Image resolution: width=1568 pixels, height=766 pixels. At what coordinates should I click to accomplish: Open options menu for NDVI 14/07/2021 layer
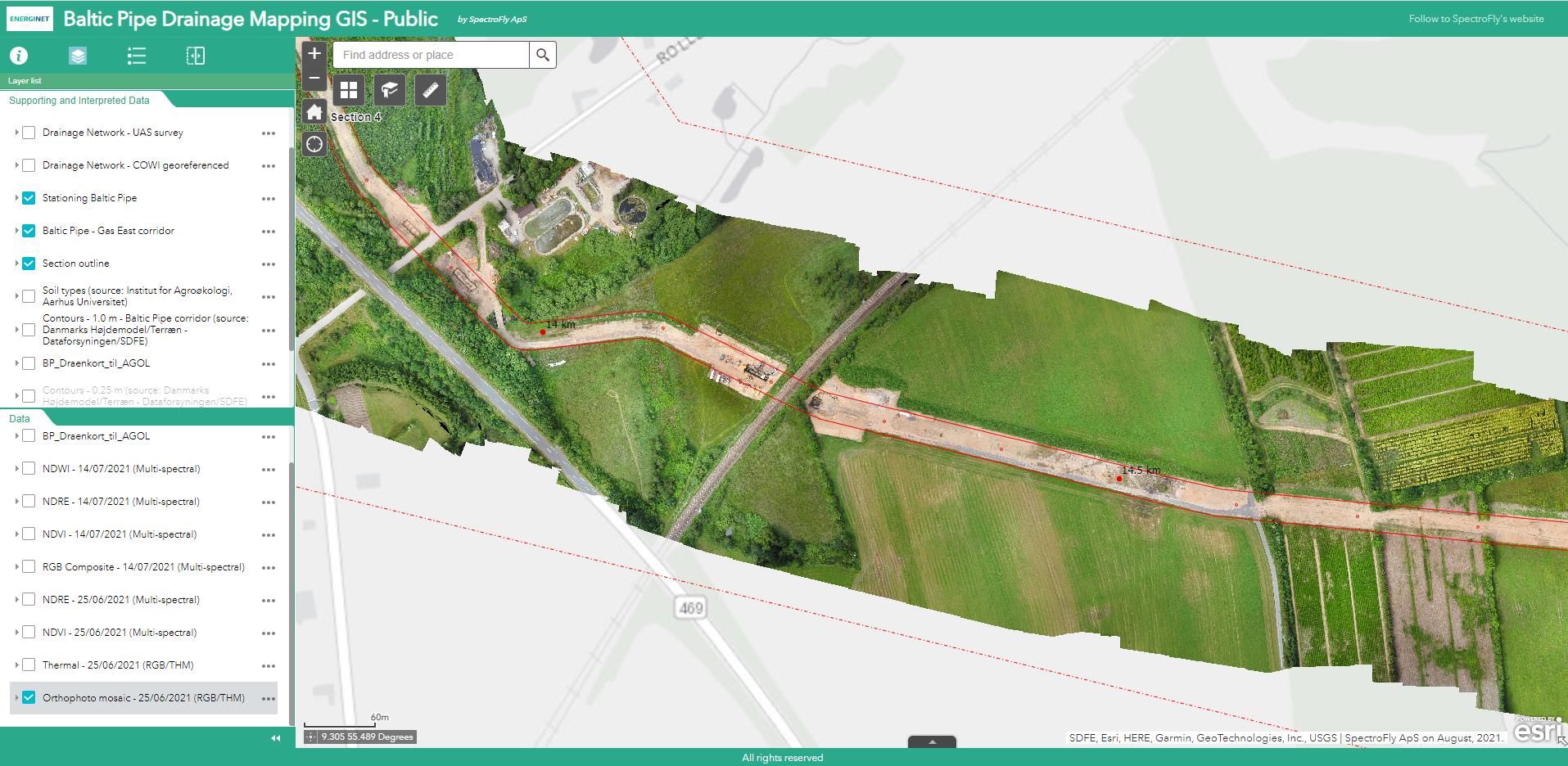(268, 535)
